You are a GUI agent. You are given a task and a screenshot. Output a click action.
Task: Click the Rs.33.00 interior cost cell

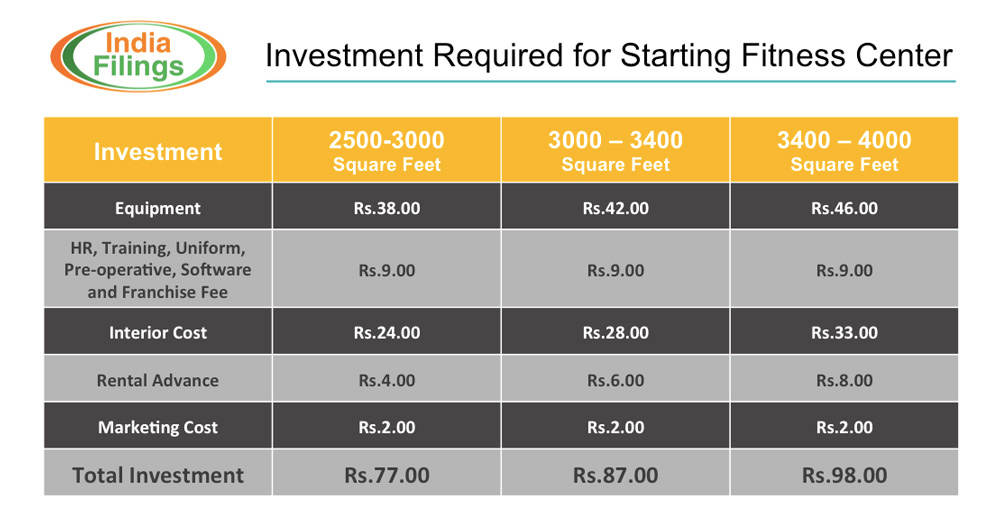[x=844, y=332]
